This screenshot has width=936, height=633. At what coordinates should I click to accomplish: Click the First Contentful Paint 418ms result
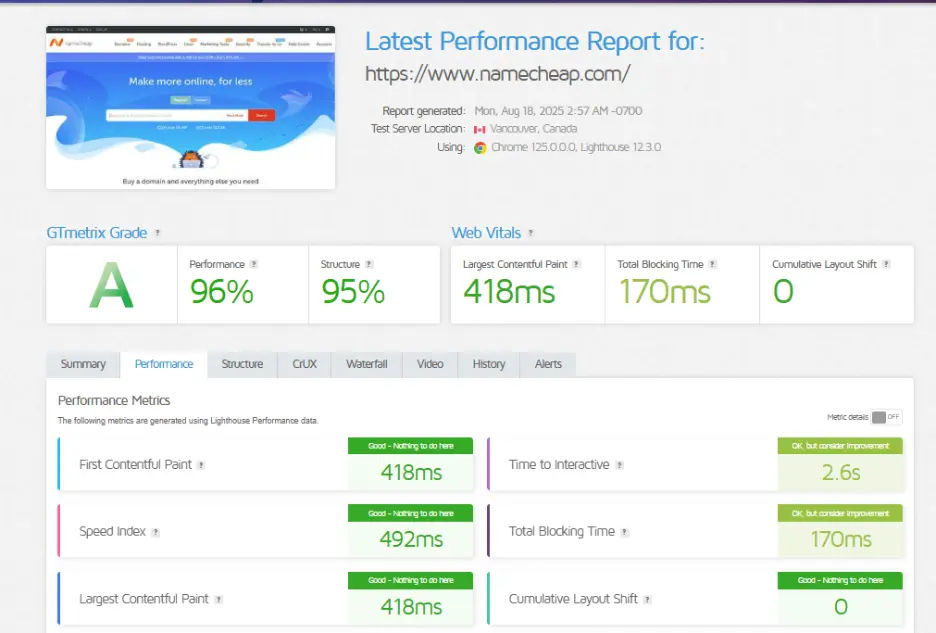[x=411, y=473]
